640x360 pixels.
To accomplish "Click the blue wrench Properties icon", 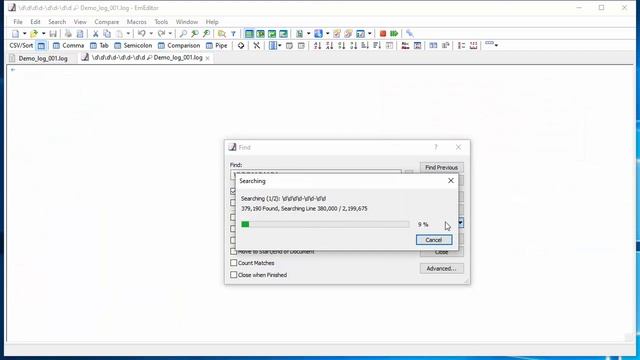I will [410, 33].
